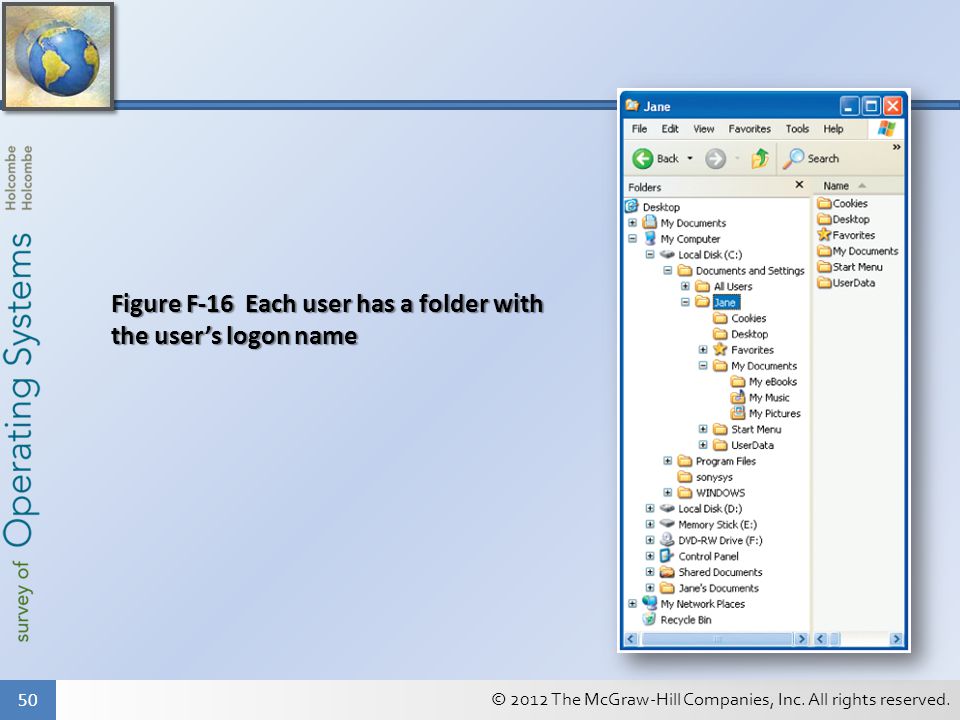Viewport: 960px width, 720px height.
Task: Click the Cookies folder icon in file list
Action: [x=825, y=203]
